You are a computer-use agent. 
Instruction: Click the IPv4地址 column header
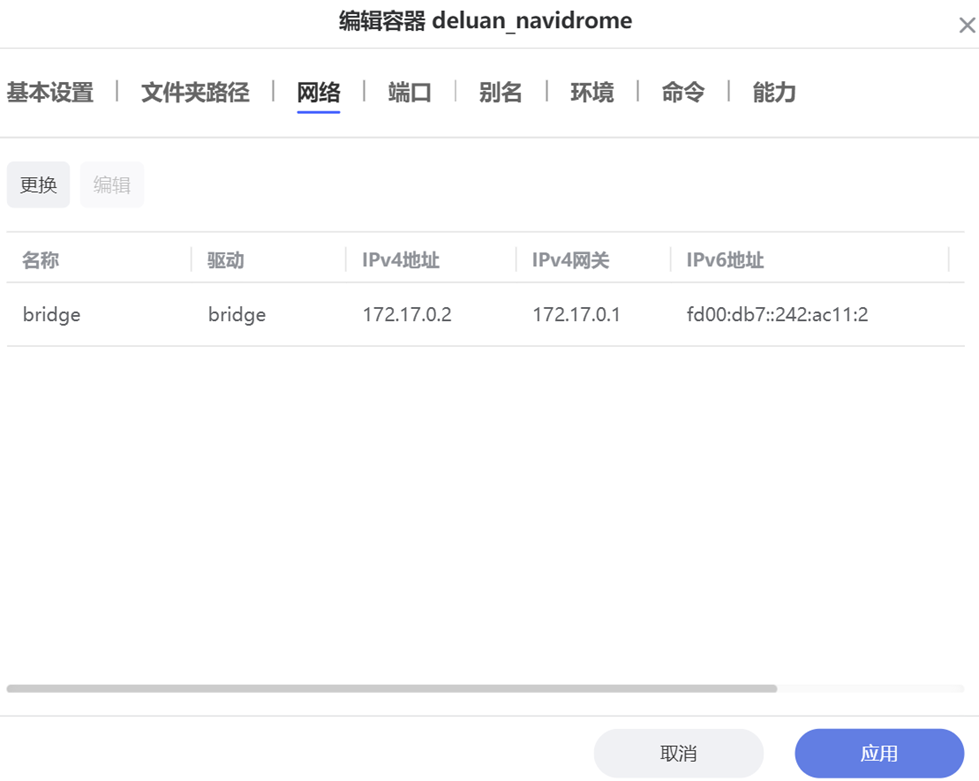coord(401,260)
